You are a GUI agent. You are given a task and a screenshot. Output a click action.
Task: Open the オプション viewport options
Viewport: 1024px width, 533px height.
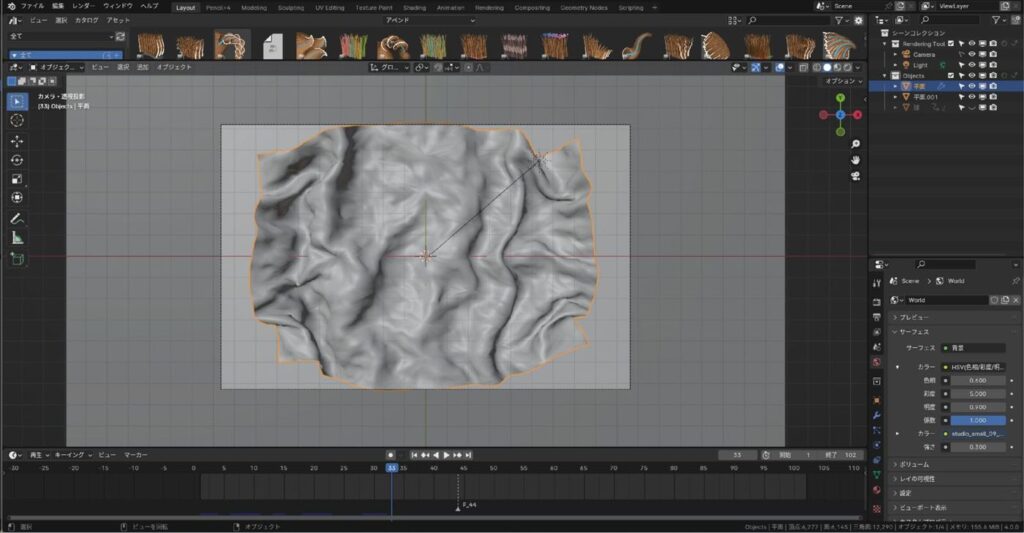click(x=843, y=81)
